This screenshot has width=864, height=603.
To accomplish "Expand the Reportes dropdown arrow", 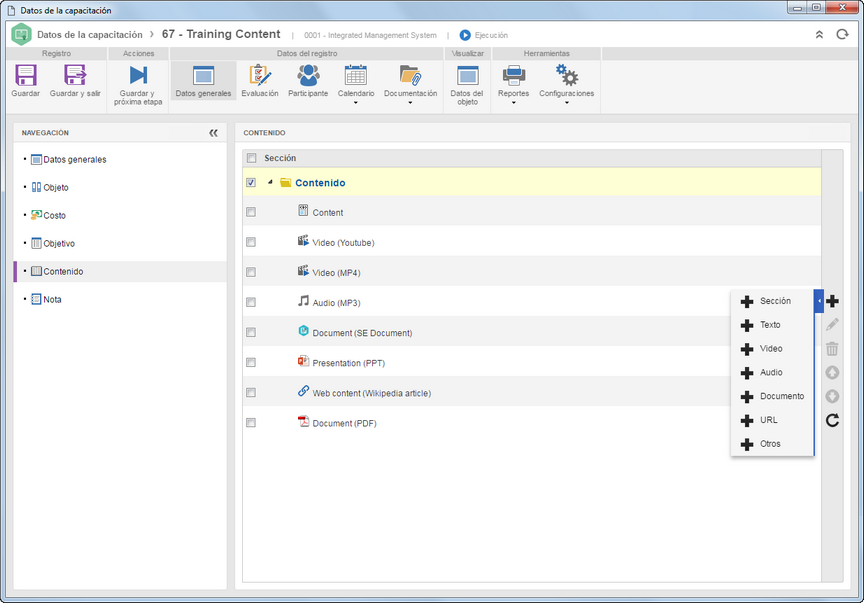I will (514, 103).
